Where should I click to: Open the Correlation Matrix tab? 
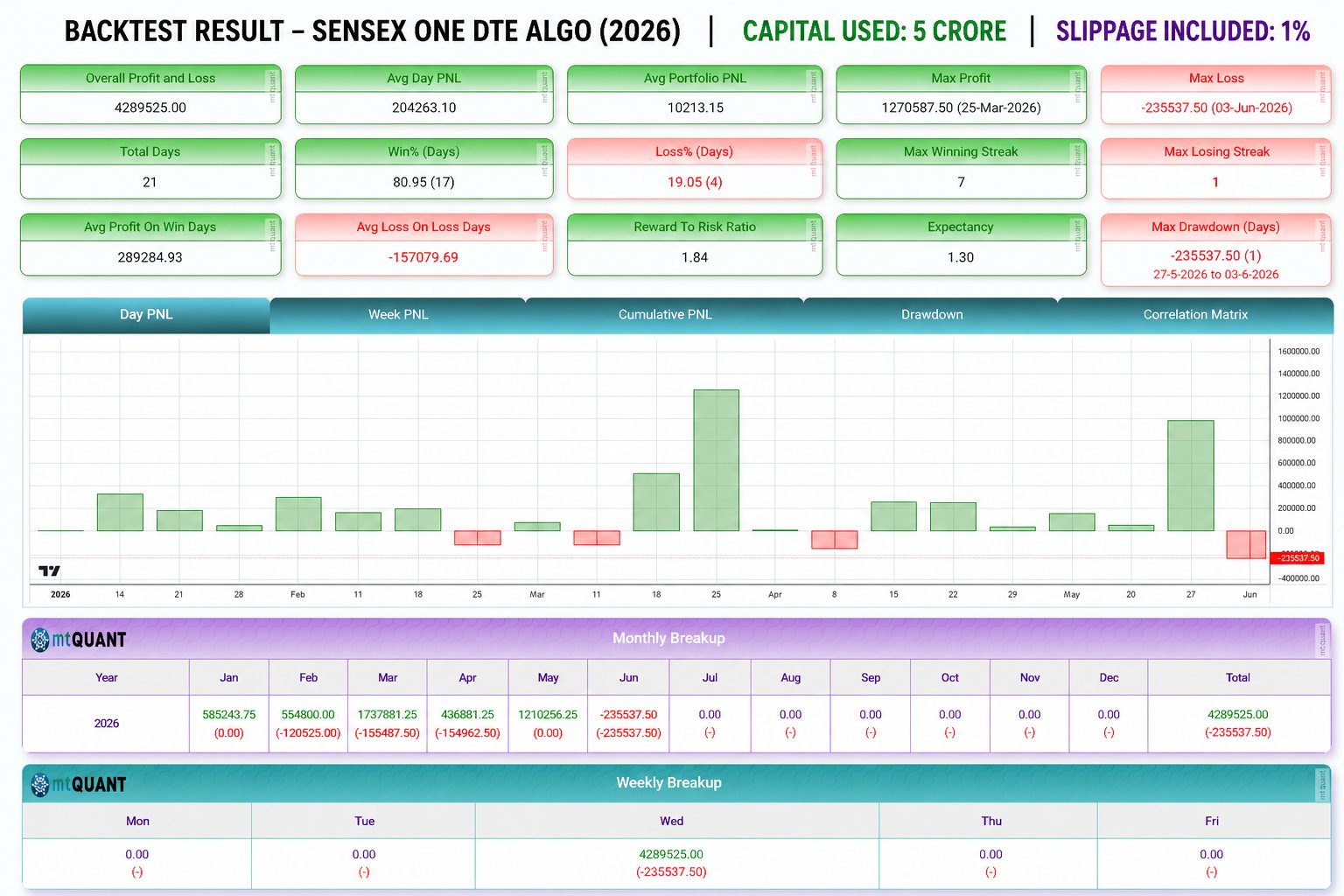point(1195,315)
